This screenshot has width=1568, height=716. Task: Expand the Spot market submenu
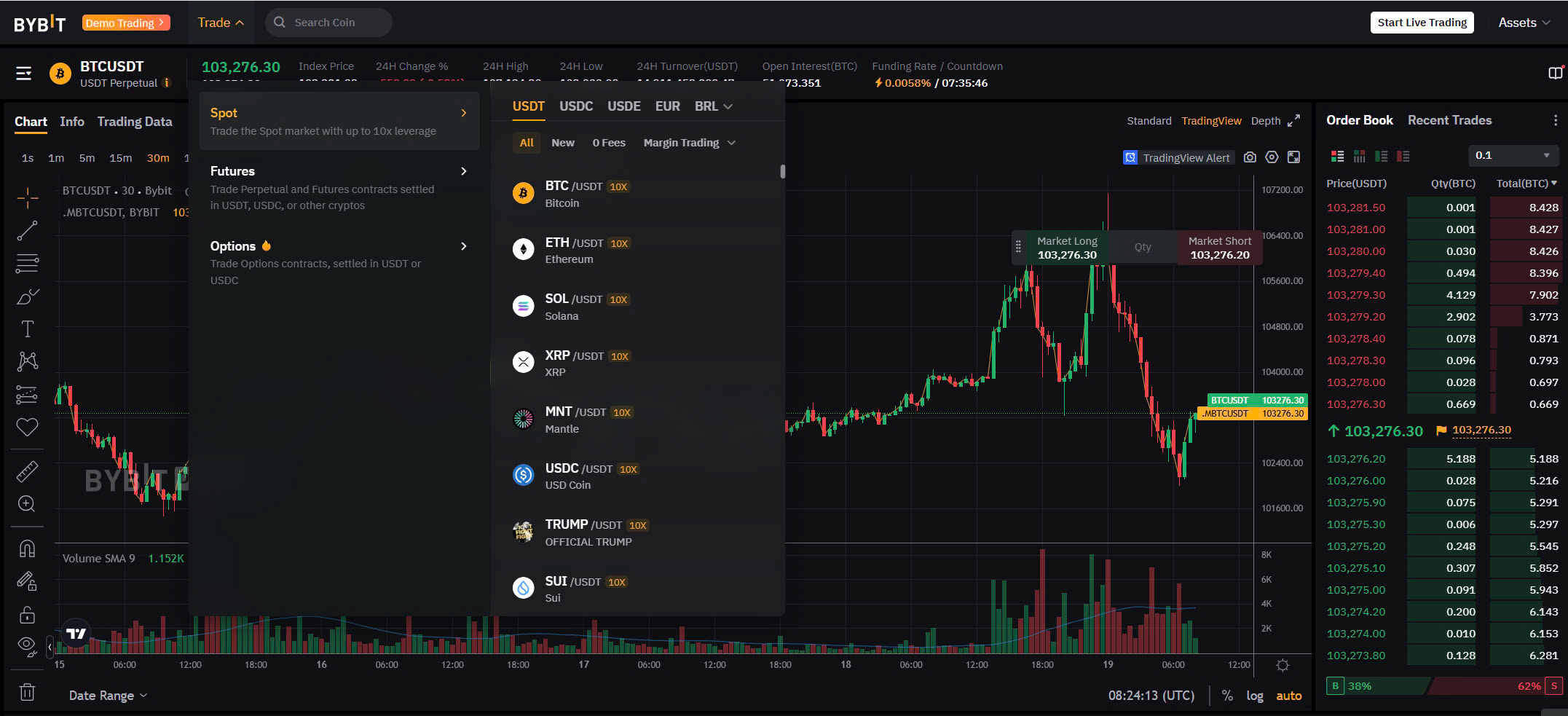(x=339, y=122)
